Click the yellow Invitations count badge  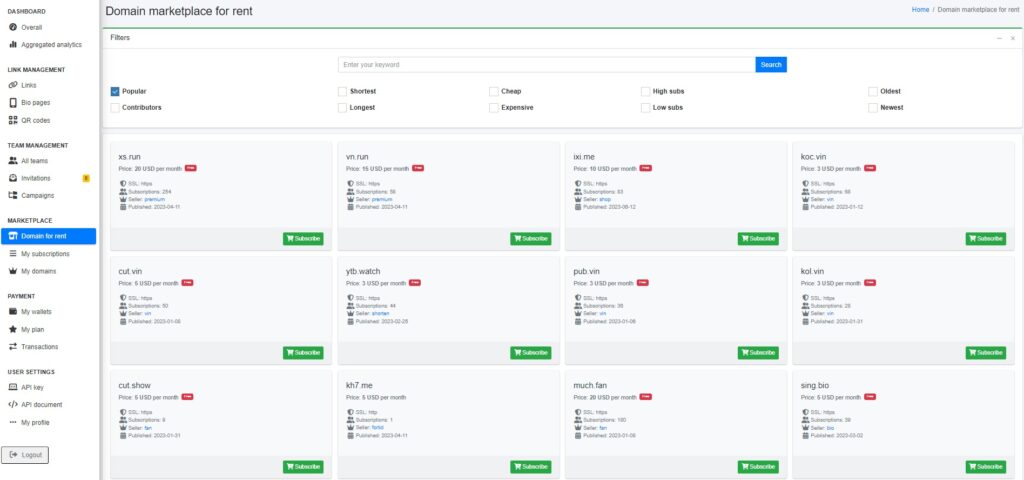86,178
